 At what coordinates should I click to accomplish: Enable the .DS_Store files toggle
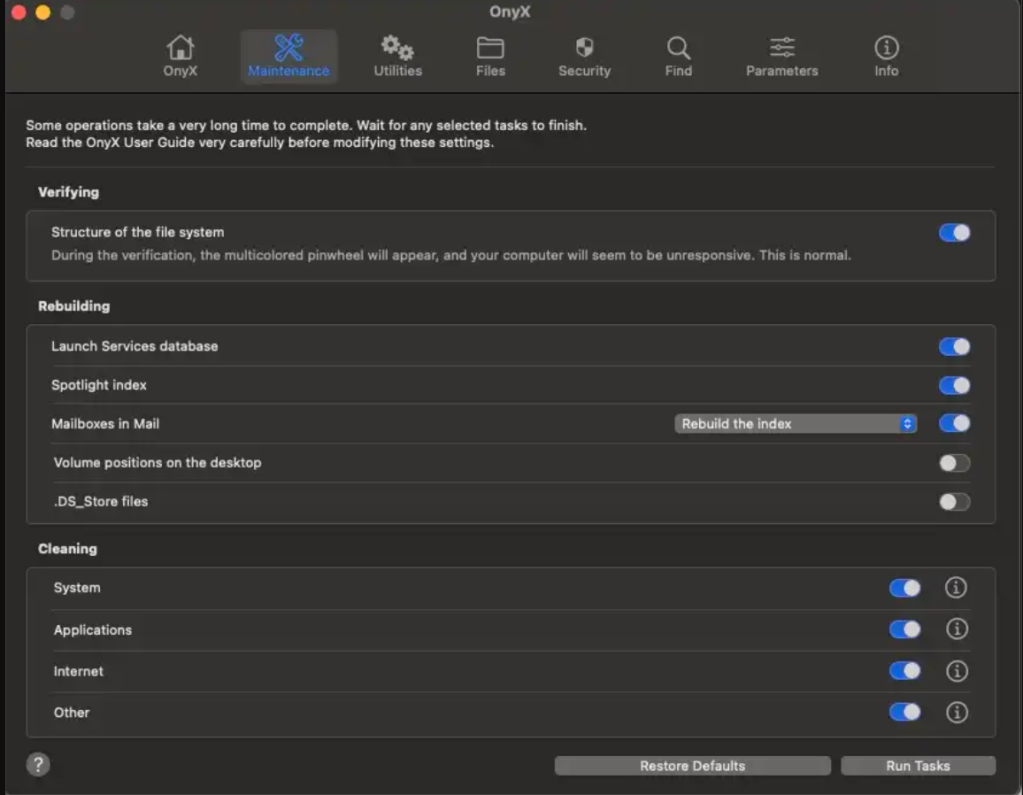coord(954,502)
